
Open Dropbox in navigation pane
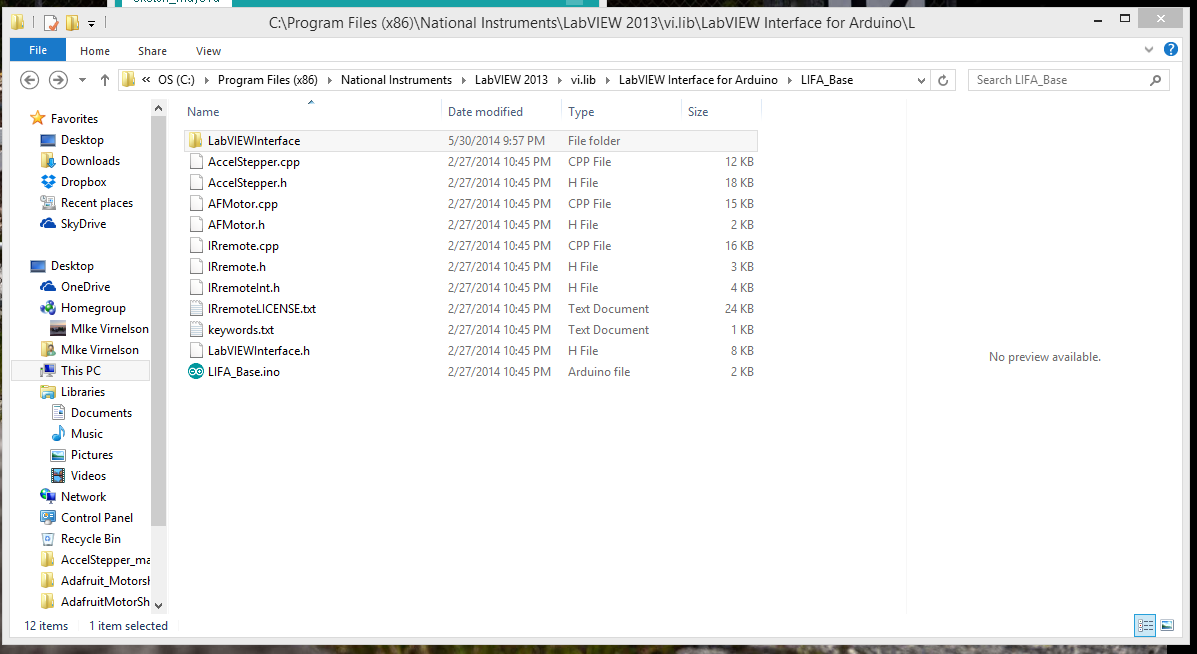[x=83, y=182]
